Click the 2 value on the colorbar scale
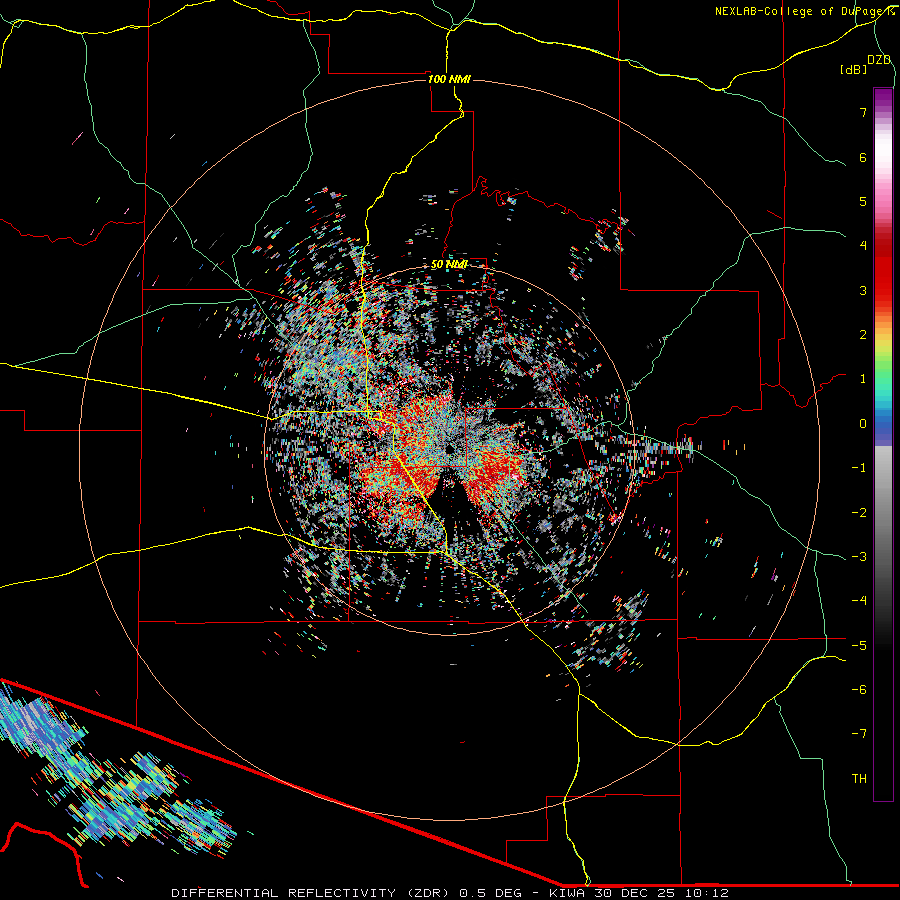The image size is (900, 900). pos(863,335)
